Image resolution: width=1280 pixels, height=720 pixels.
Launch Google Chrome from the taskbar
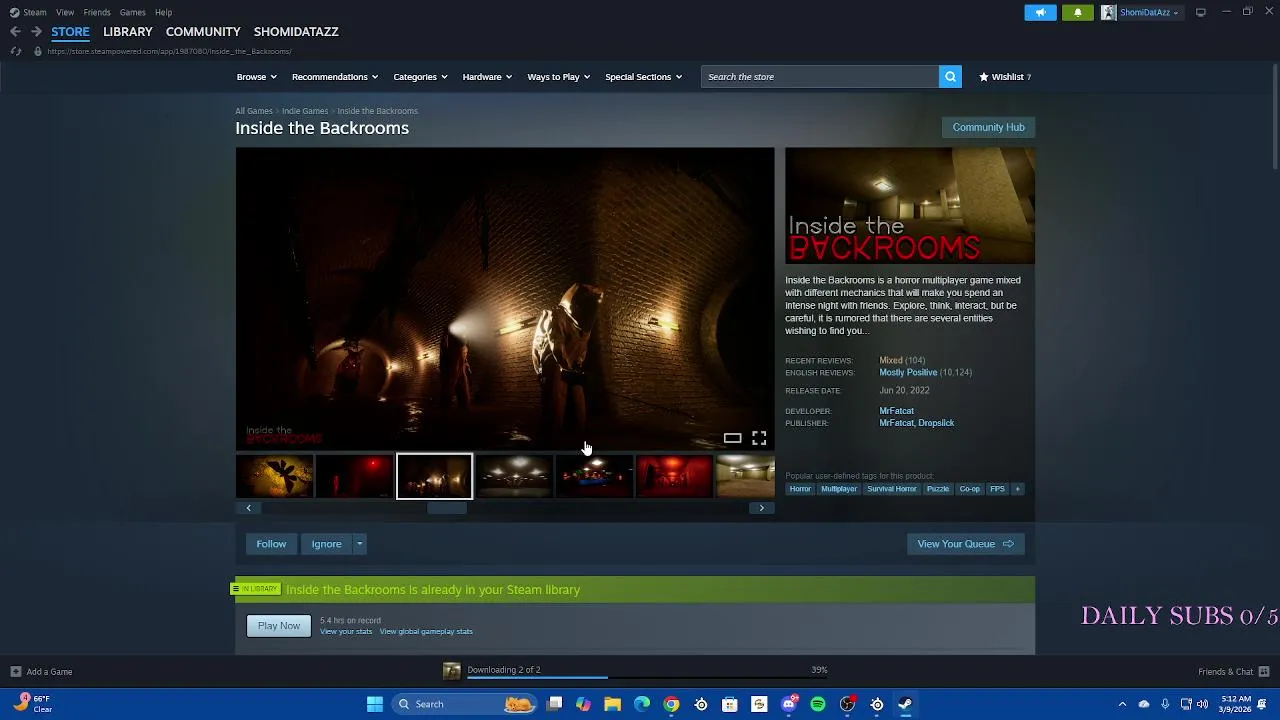tap(671, 704)
